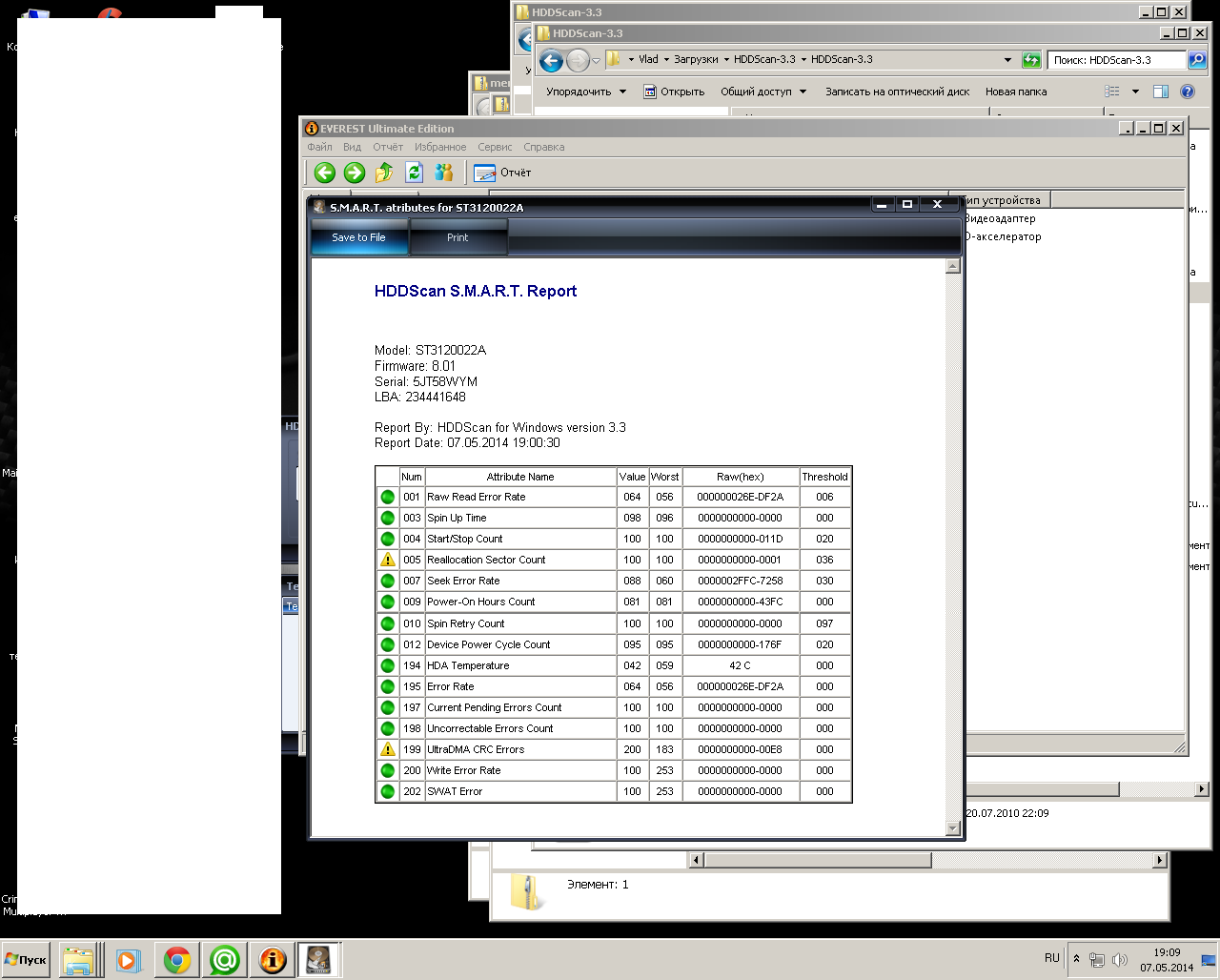Open recent pages dropdown beside Explorer forward button
This screenshot has width=1220, height=980.
click(596, 61)
